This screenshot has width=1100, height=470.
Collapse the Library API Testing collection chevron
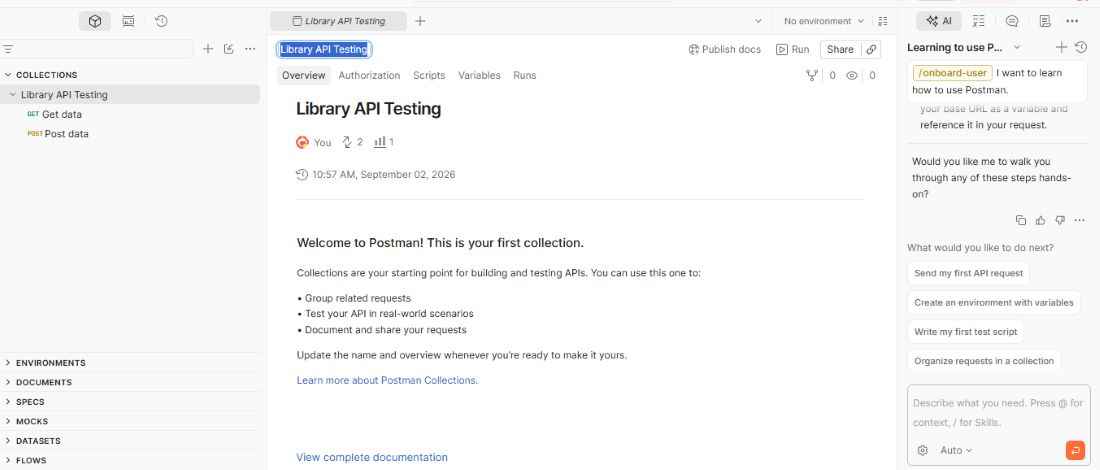pyautogui.click(x=13, y=95)
